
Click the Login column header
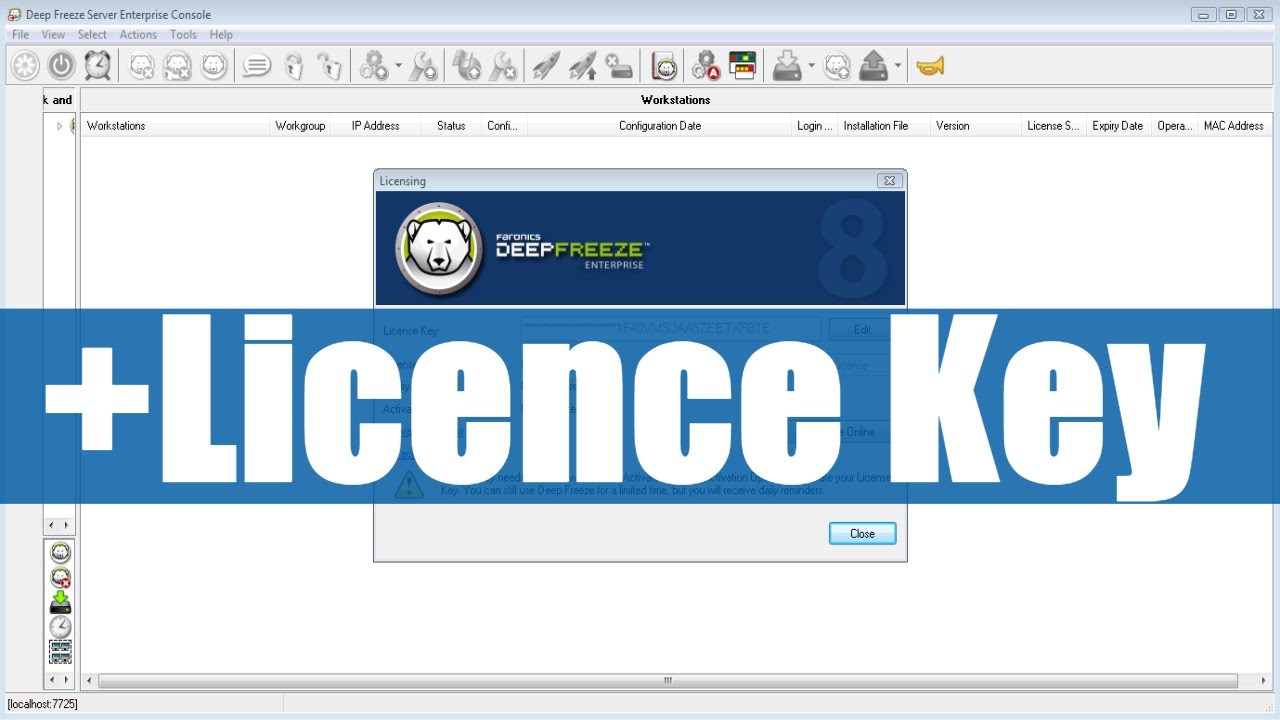coord(814,126)
